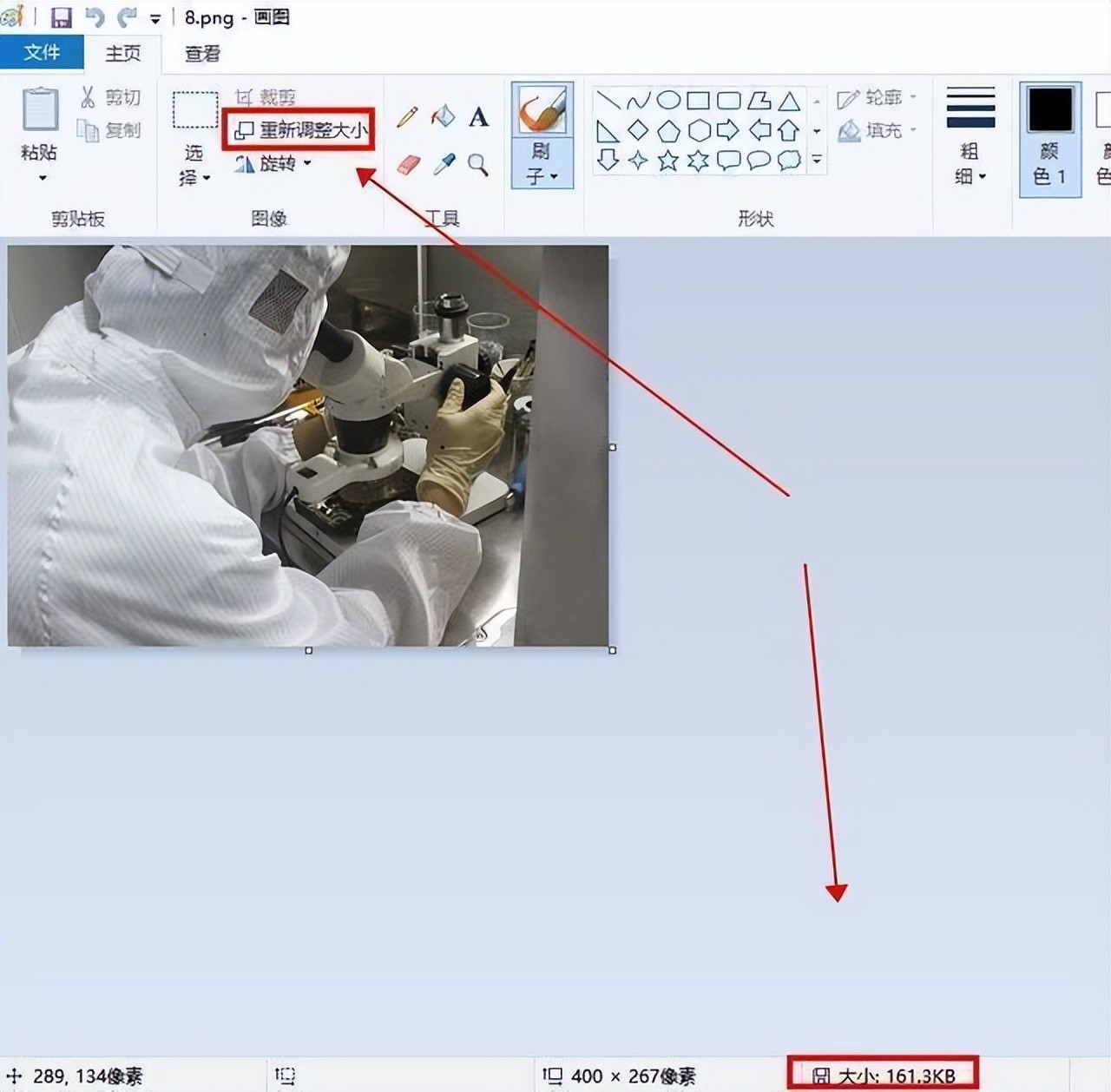Click the Undo arrow icon
The image size is (1111, 1092).
[x=95, y=17]
